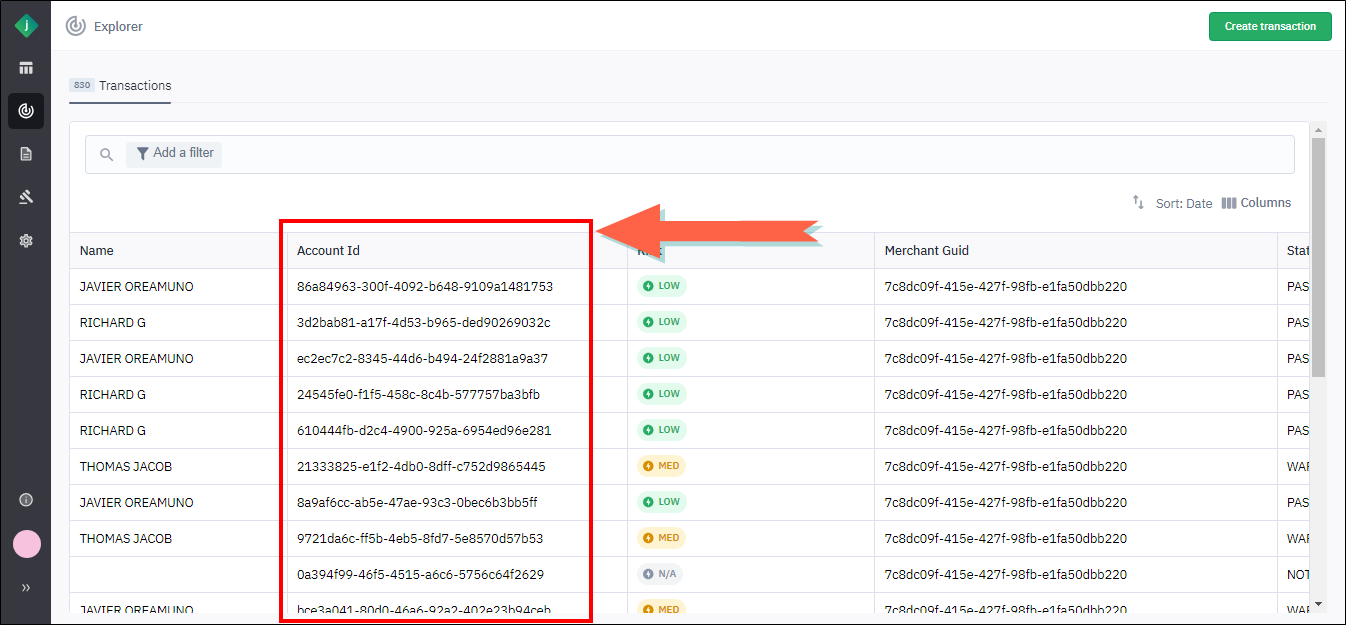
Task: Click the green diamond logo in the sidebar
Action: click(x=26, y=26)
